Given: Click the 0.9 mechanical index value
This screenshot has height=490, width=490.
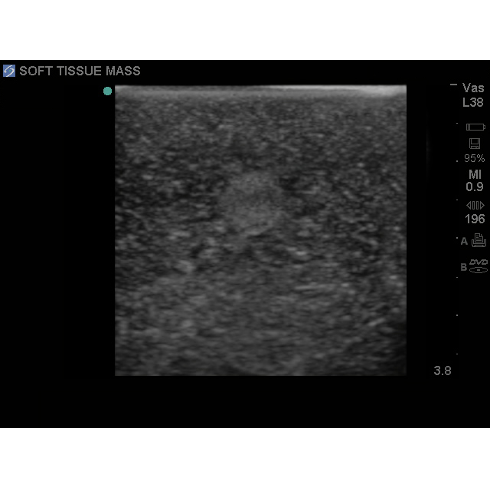Looking at the screenshot, I should 474,187.
